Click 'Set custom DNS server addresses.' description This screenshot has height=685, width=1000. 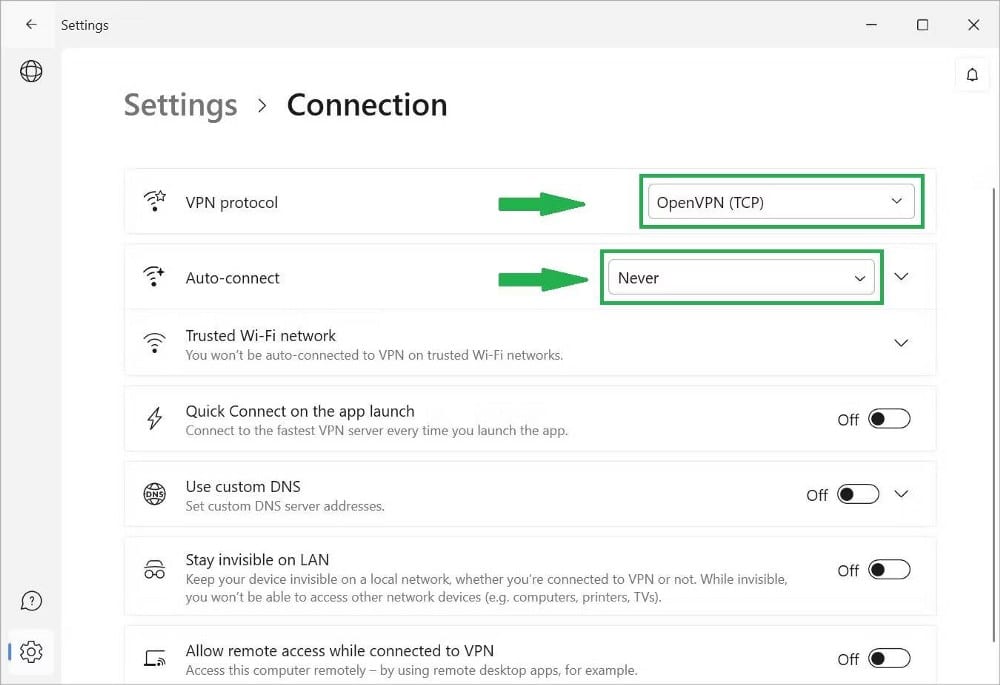pyautogui.click(x=285, y=506)
